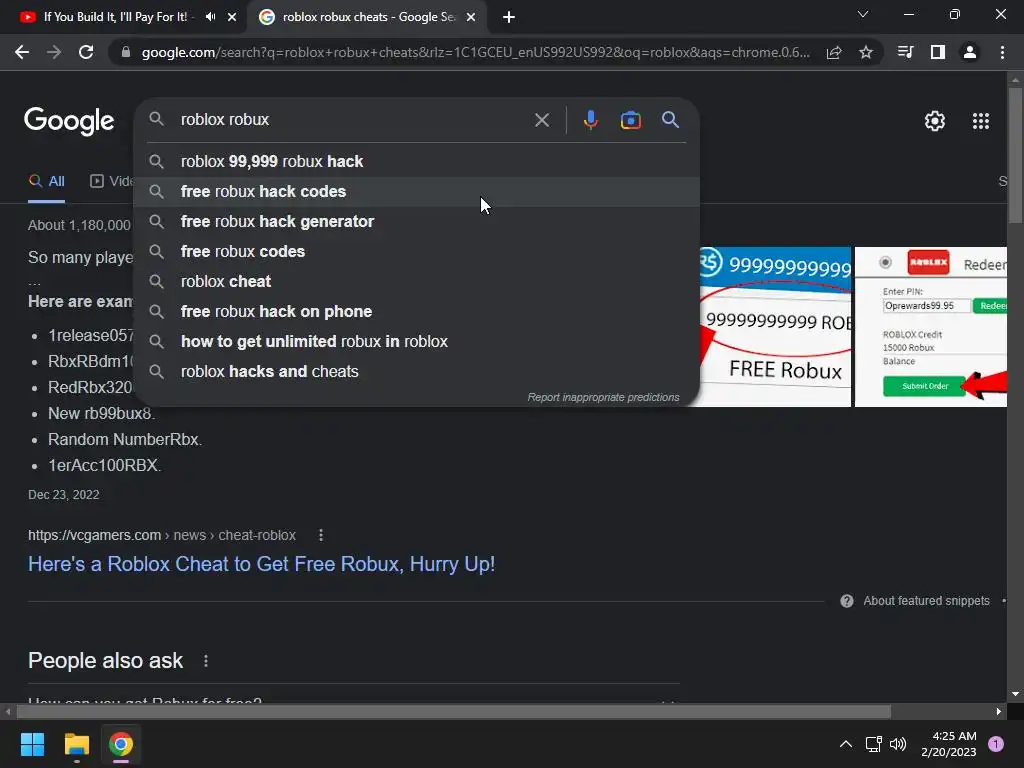Choose suggestion 'free robux hack codes'
This screenshot has height=768, width=1024.
pos(416,191)
